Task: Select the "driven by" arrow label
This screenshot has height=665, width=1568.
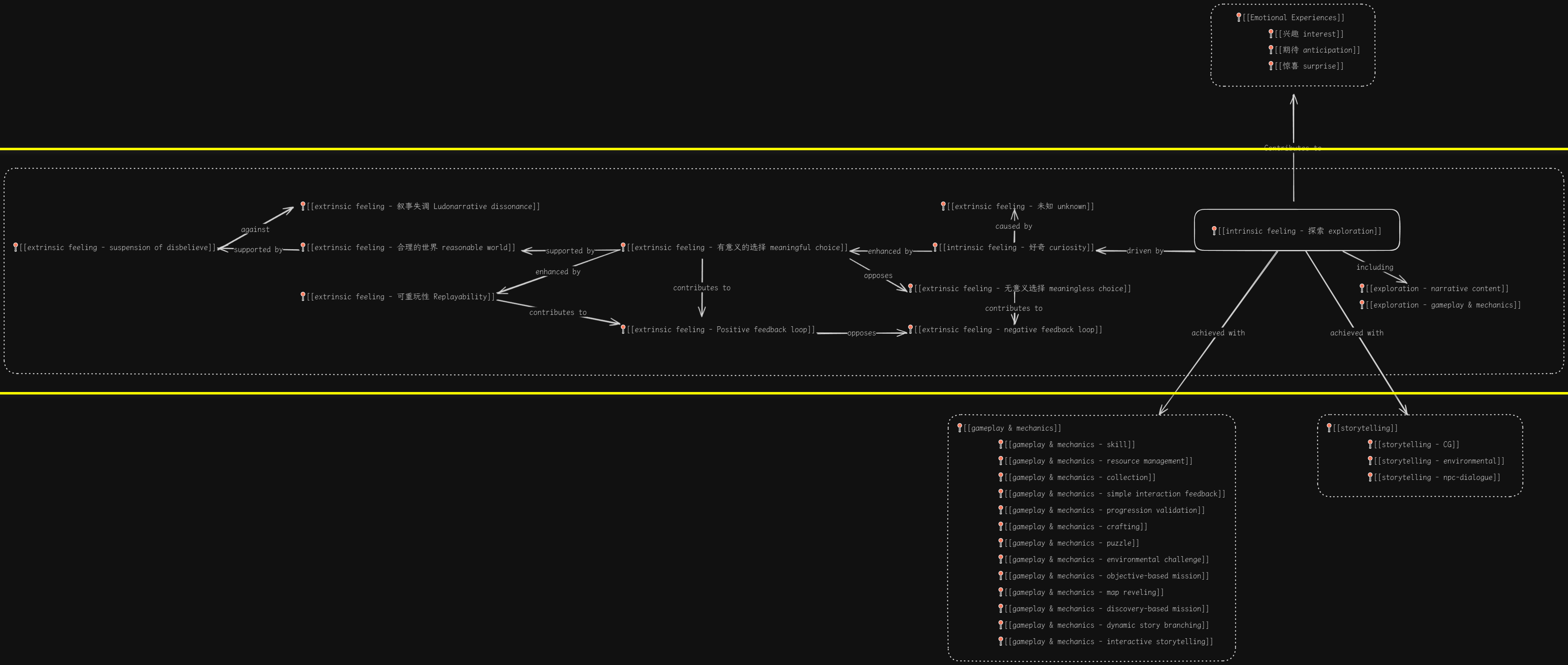Action: point(1144,251)
